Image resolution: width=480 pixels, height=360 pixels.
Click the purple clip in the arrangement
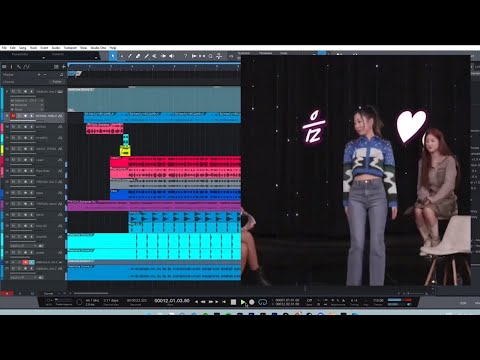pos(154,206)
